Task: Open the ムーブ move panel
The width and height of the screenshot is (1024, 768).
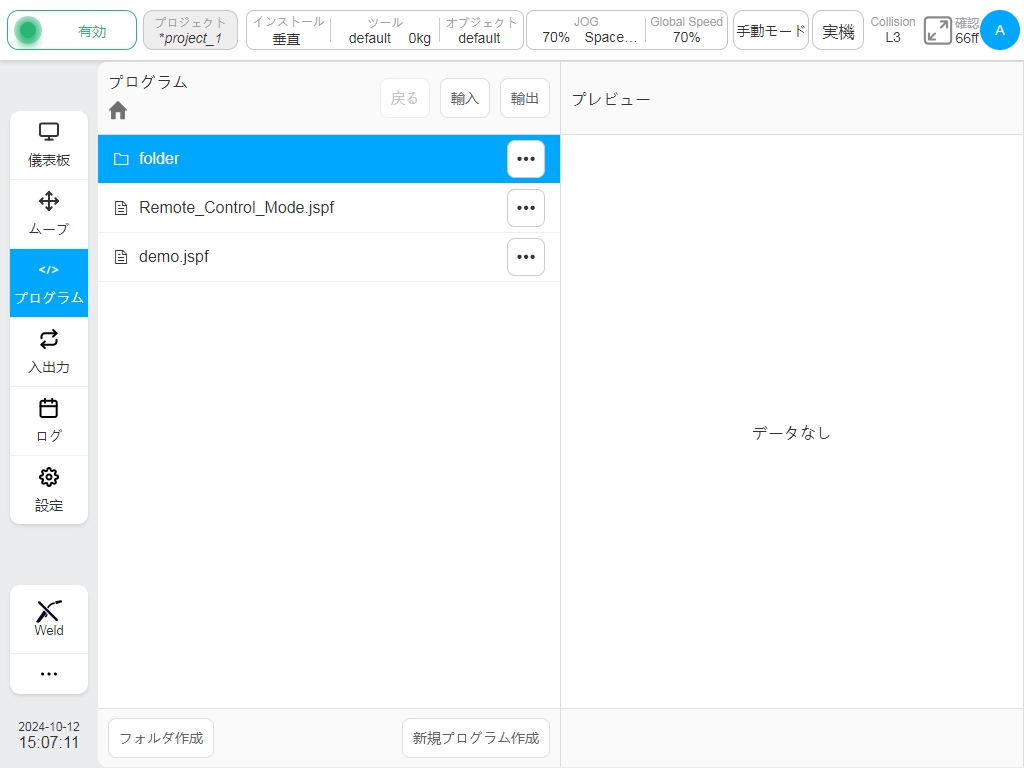Action: (x=49, y=214)
